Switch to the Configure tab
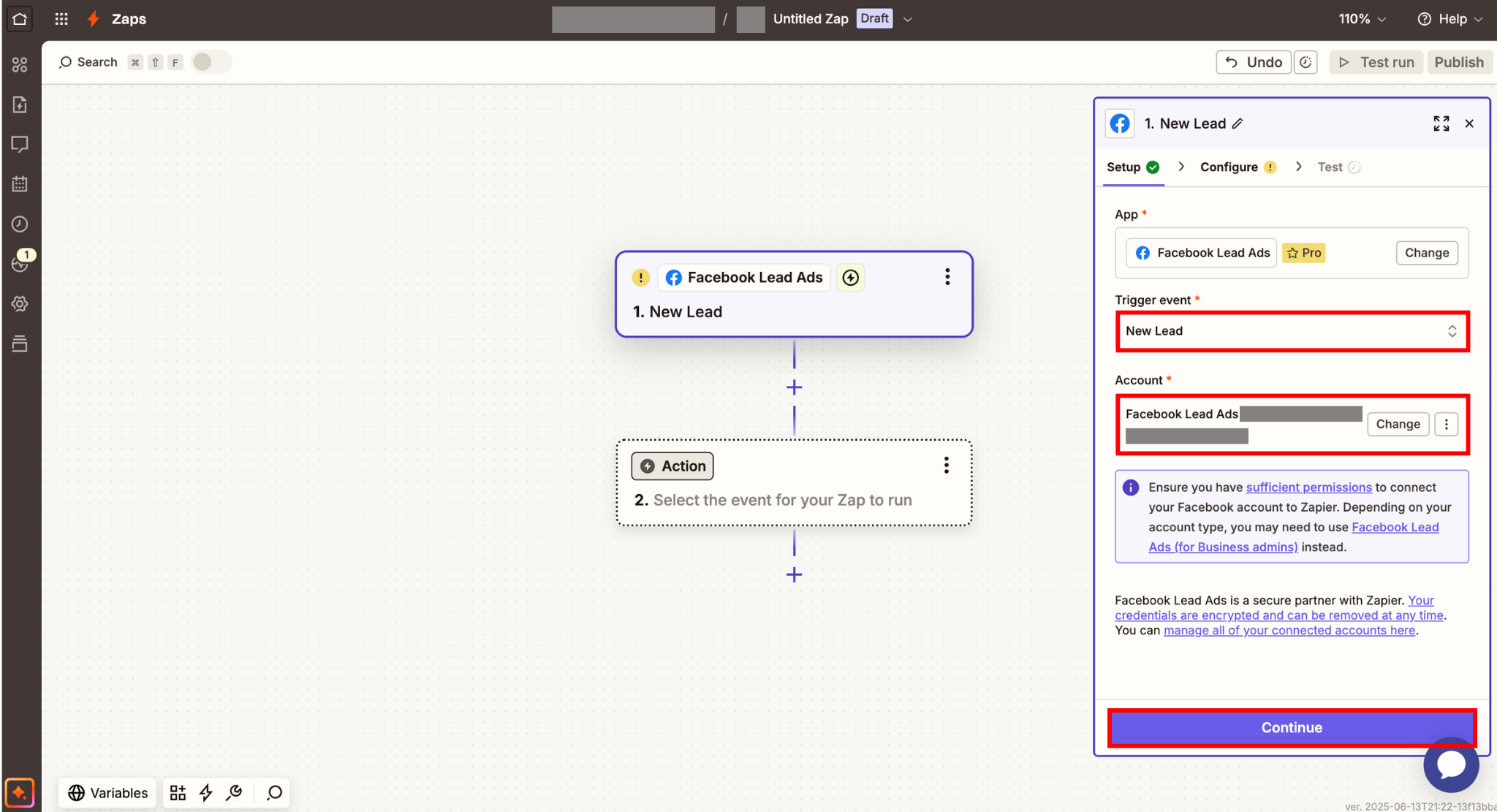This screenshot has width=1497, height=812. 1238,167
